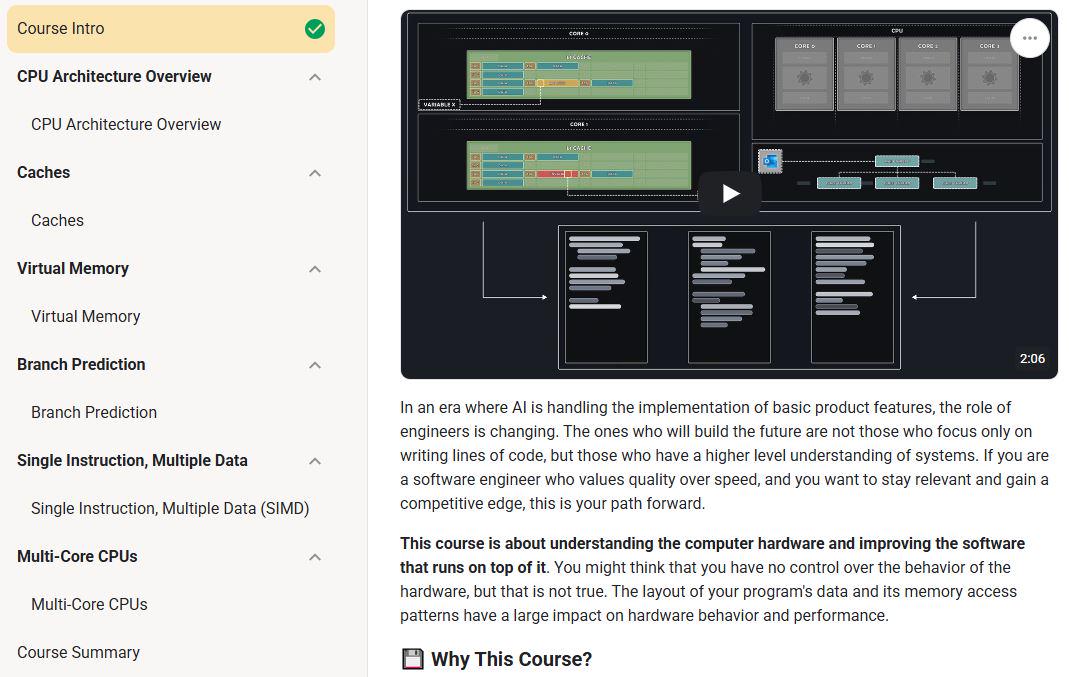Open the CPU Architecture Overview lesson
The image size is (1069, 677).
point(126,125)
